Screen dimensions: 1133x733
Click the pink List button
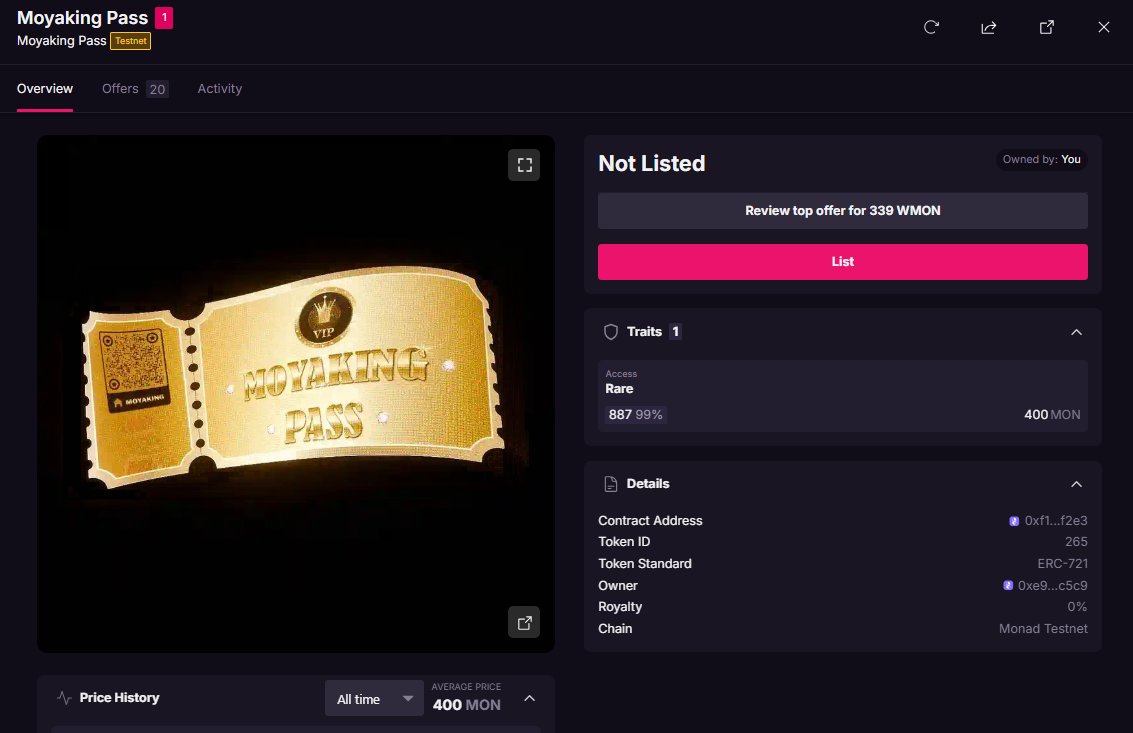click(x=843, y=262)
